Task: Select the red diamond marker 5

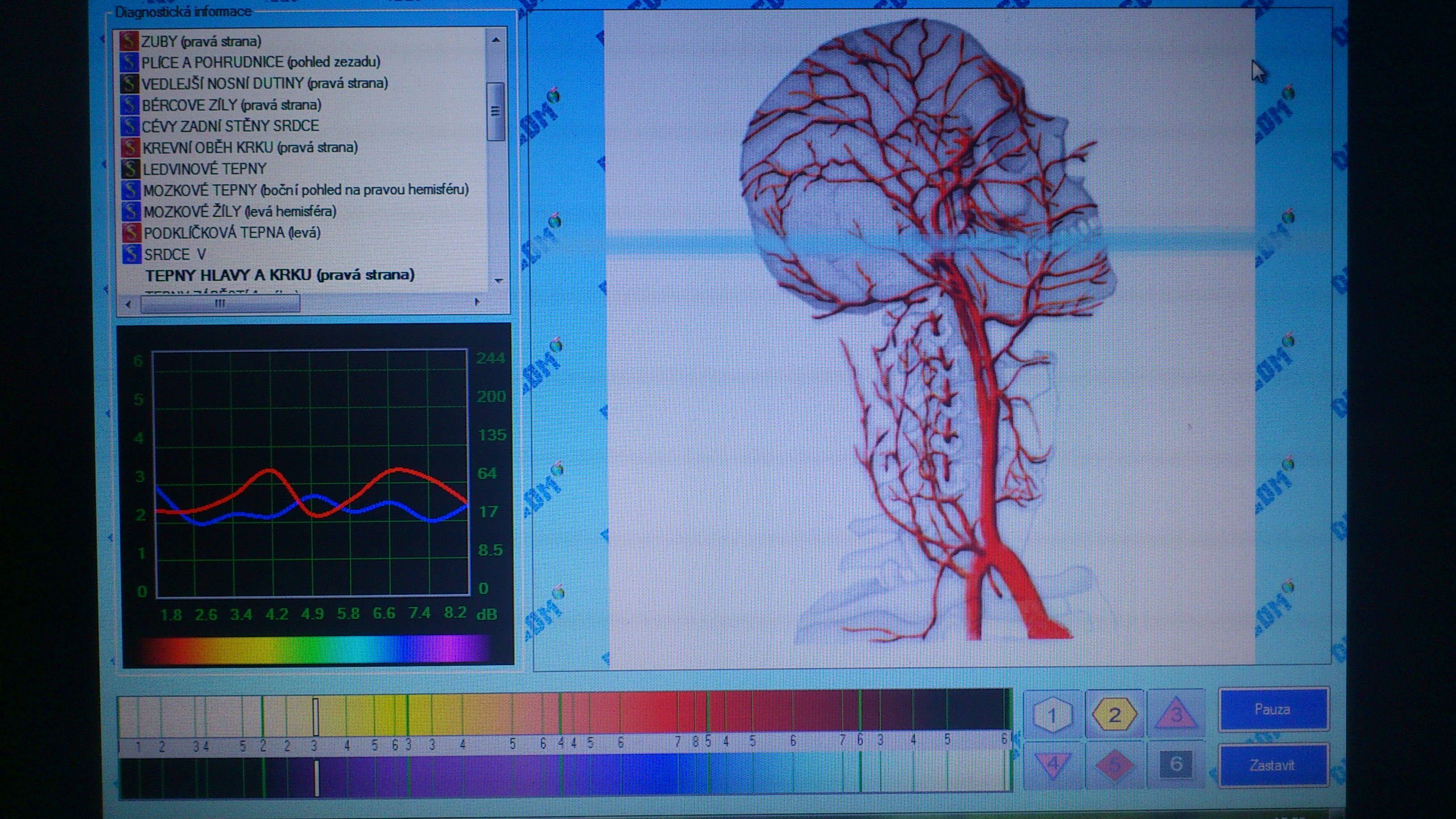Action: point(1115,764)
